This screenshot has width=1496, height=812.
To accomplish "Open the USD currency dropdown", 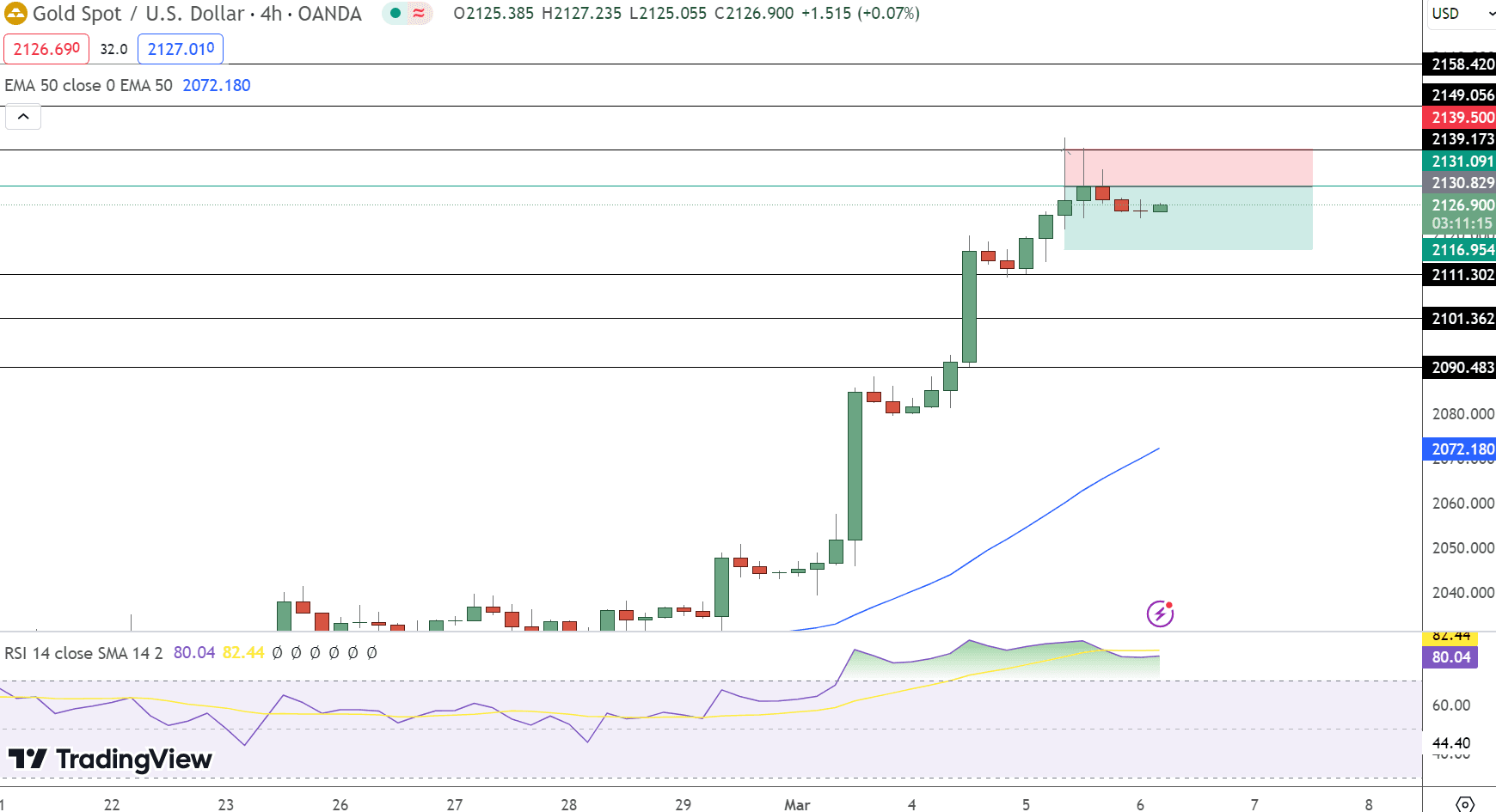I will coord(1462,14).
